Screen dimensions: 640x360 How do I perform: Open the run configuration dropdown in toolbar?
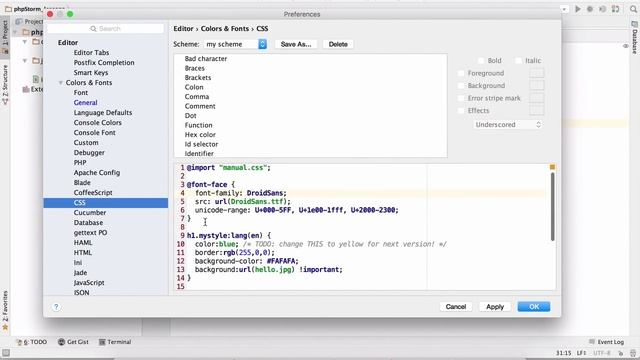point(564,9)
